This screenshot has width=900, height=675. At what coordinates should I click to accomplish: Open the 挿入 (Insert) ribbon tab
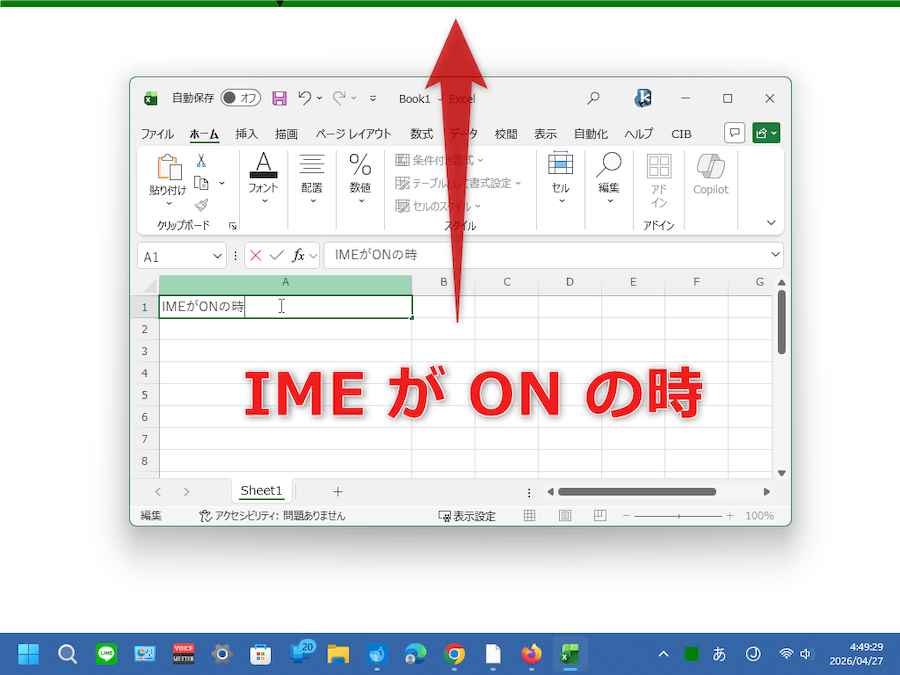[246, 134]
